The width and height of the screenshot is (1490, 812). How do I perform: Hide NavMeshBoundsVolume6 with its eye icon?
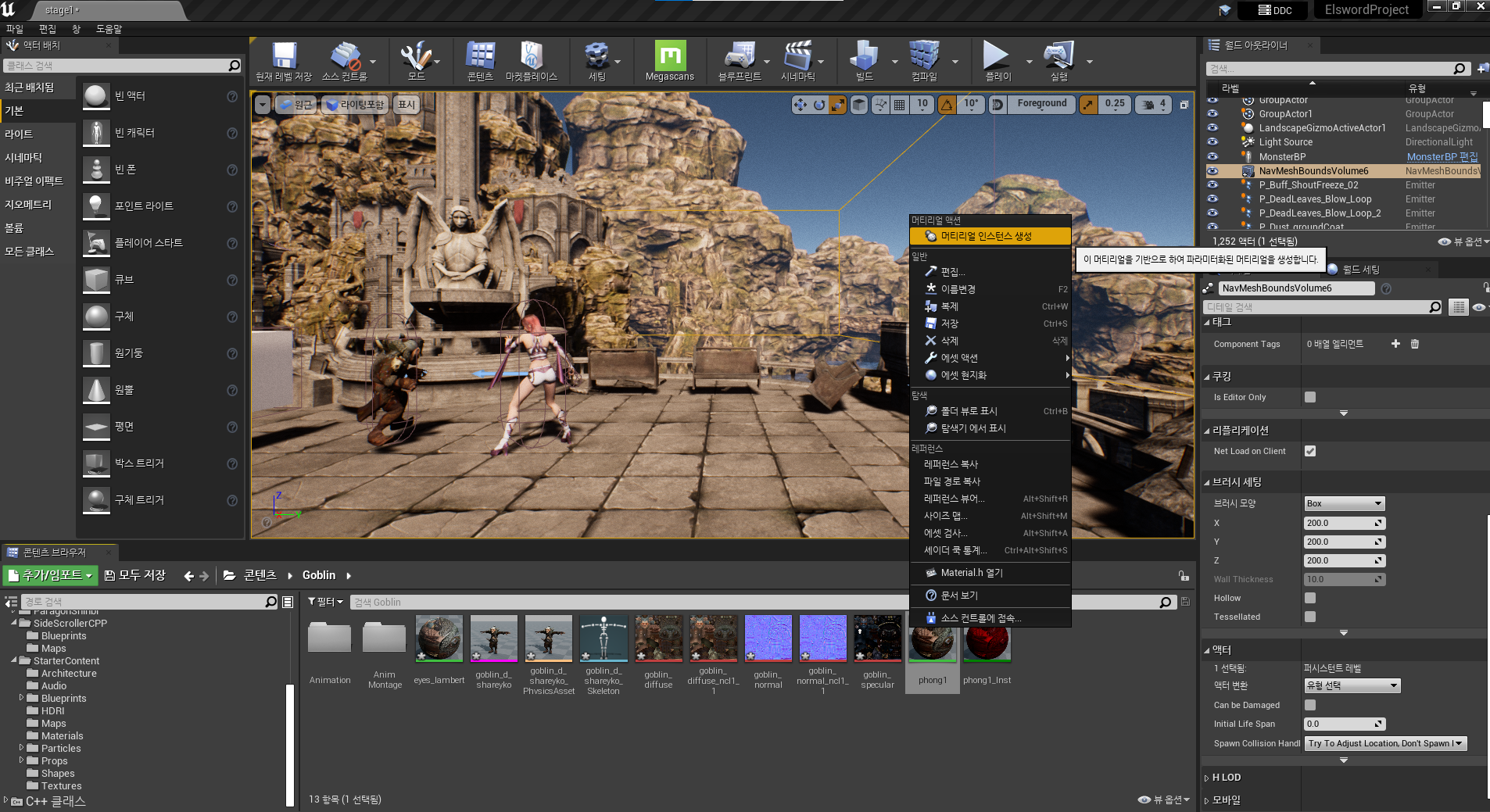point(1212,170)
